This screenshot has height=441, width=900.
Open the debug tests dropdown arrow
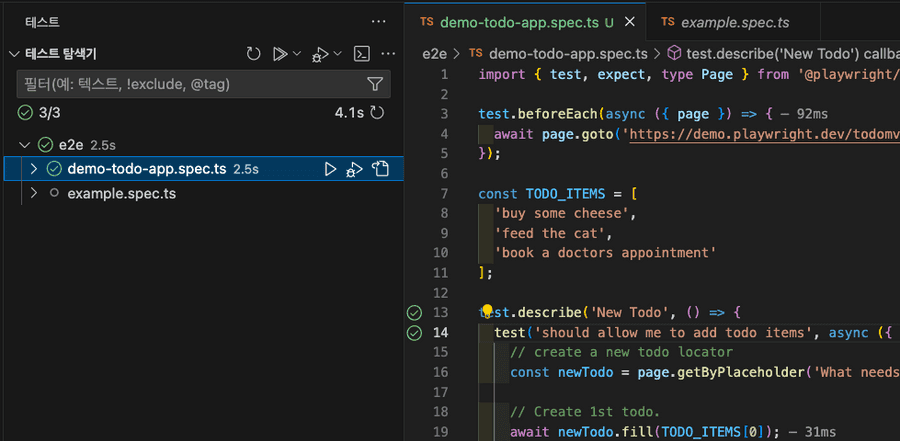pyautogui.click(x=338, y=54)
